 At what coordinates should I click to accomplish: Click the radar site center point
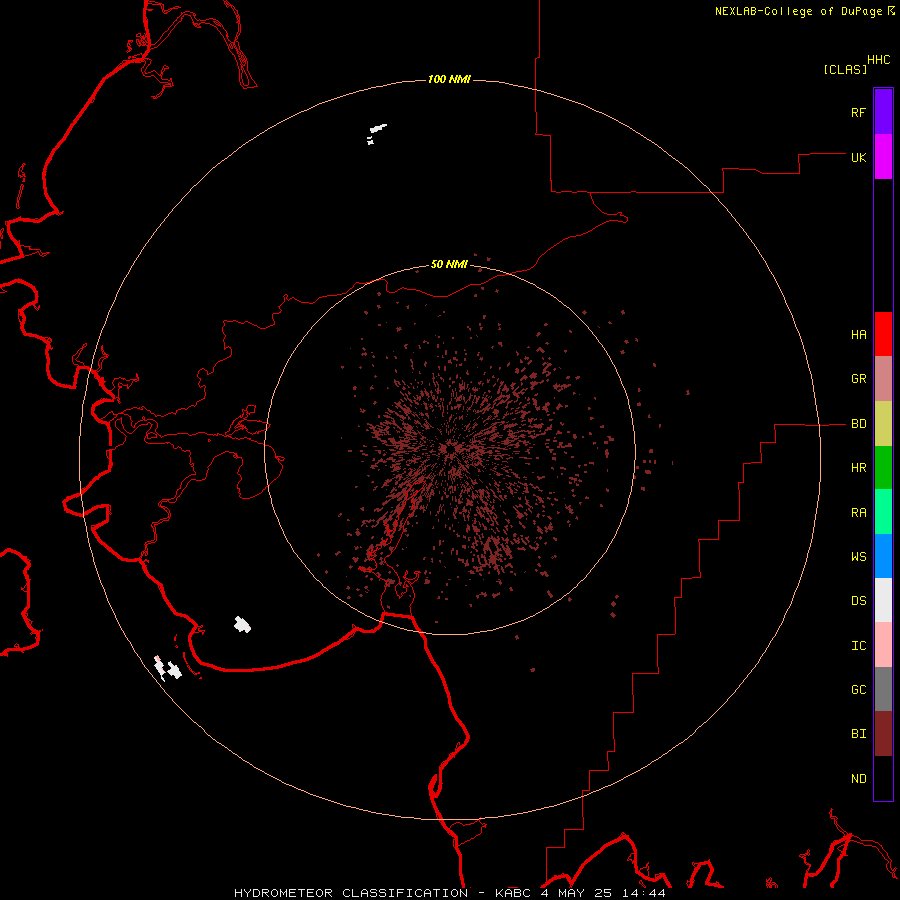[x=450, y=449]
